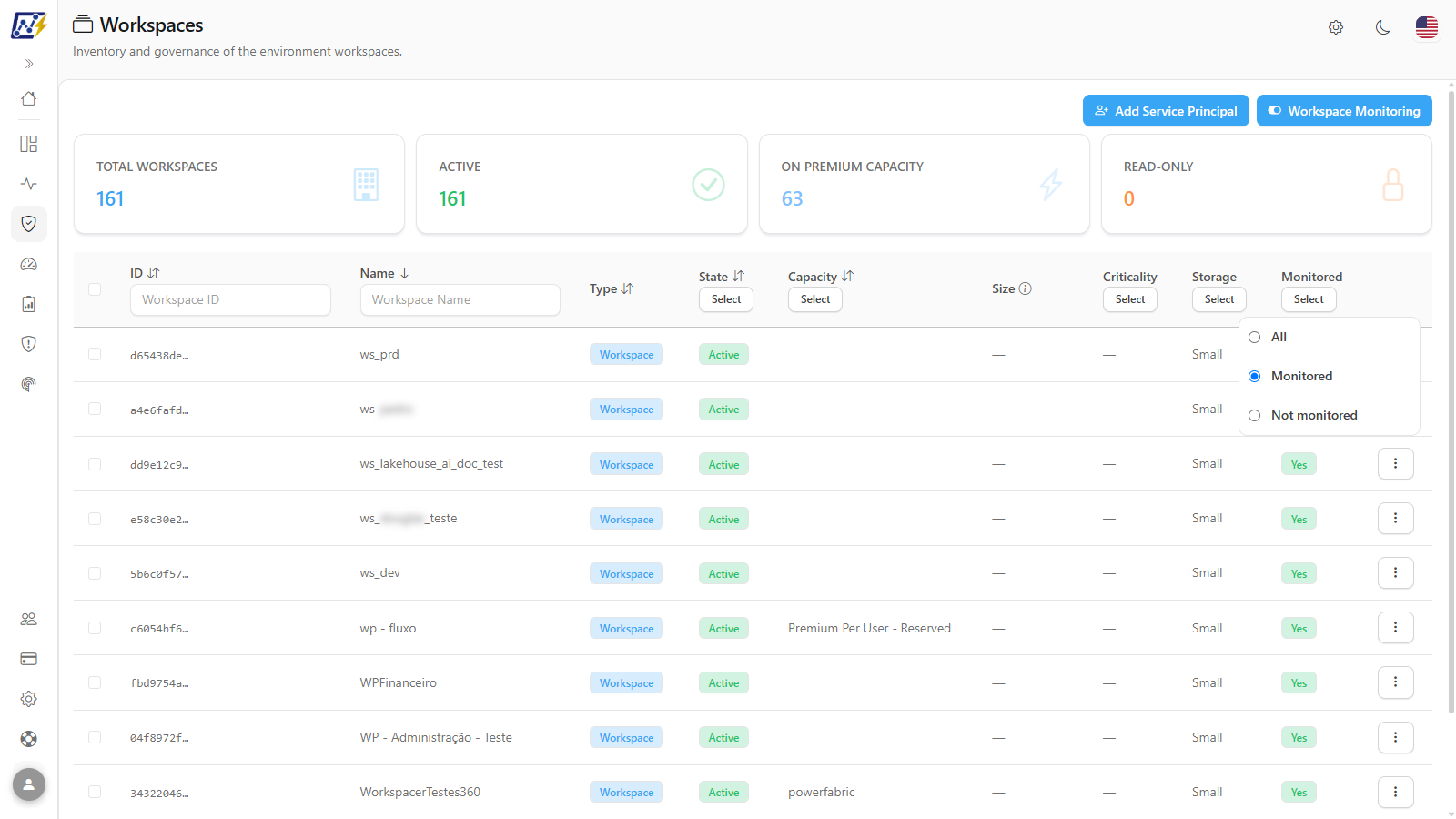
Task: Click the Size column info icon
Action: pyautogui.click(x=1026, y=288)
